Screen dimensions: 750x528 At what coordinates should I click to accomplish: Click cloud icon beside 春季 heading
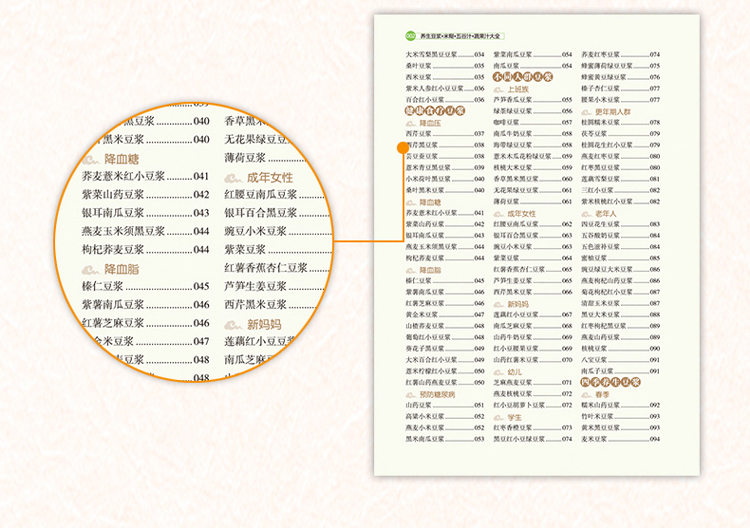click(x=586, y=393)
